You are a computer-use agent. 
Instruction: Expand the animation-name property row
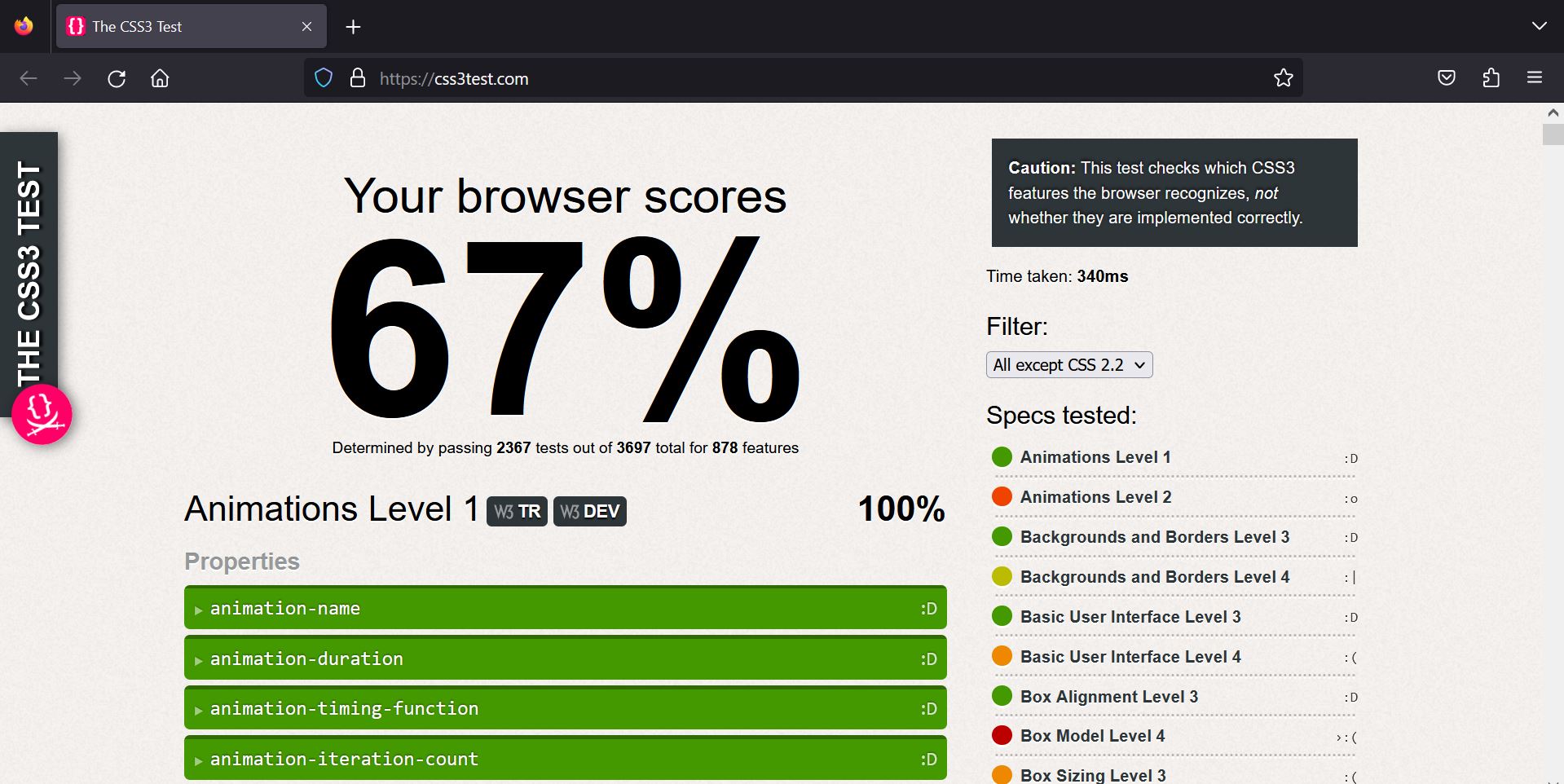coord(564,608)
